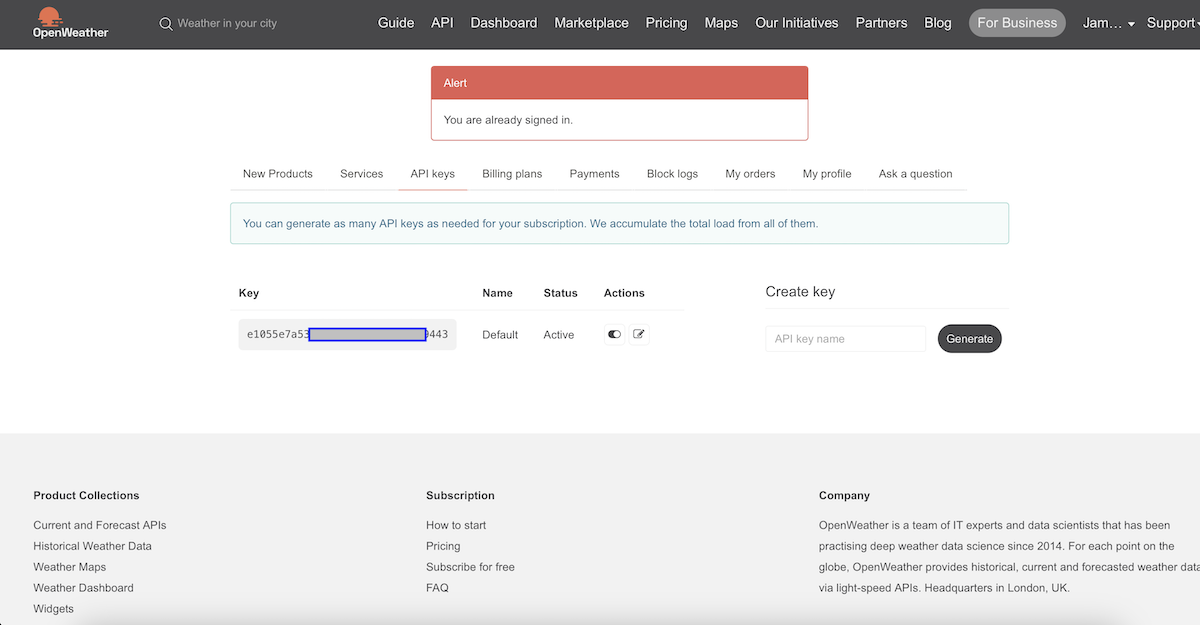
Task: Open Partners in the top navigation
Action: pyautogui.click(x=882, y=23)
